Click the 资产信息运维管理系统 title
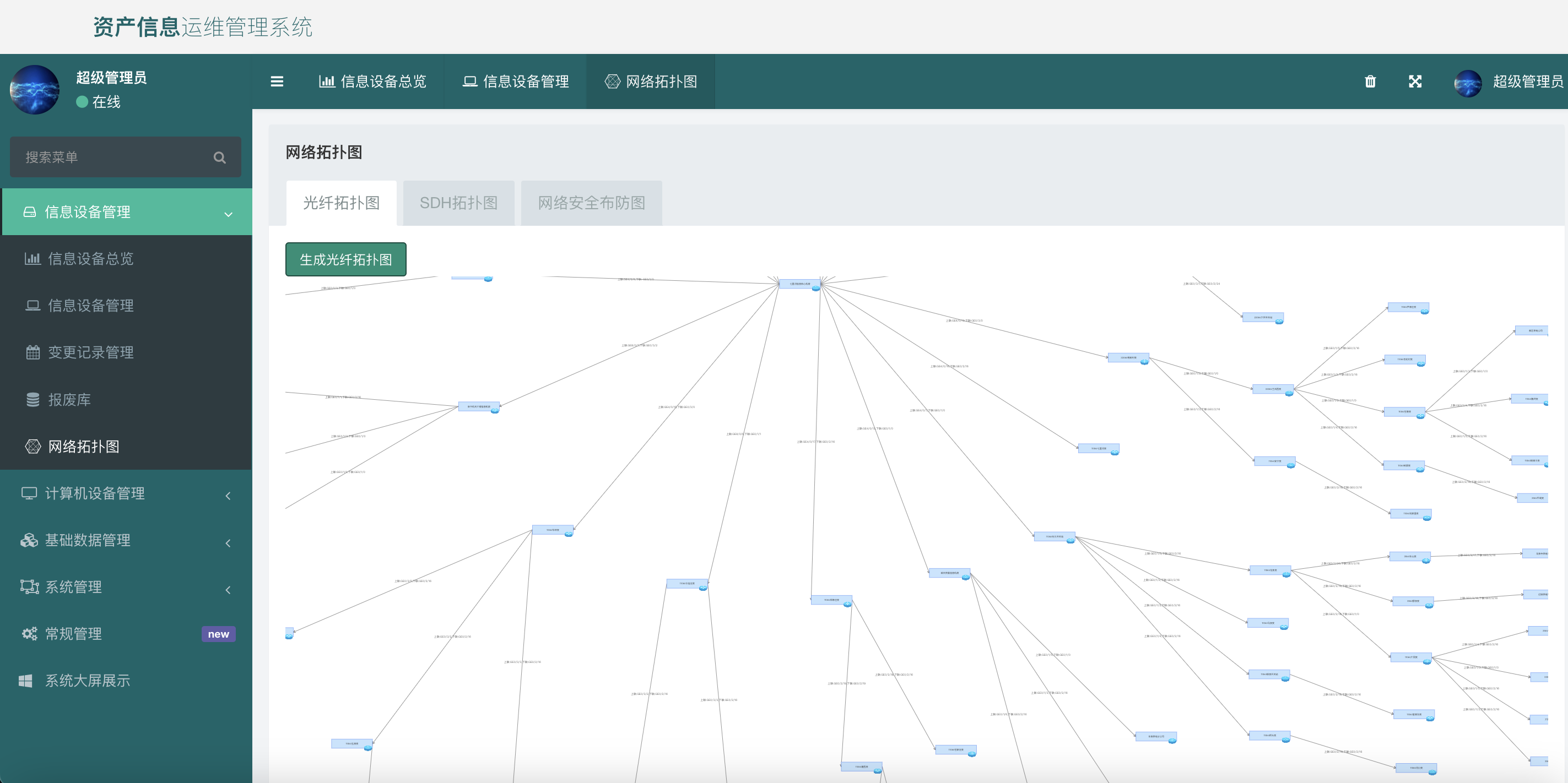The height and width of the screenshot is (783, 1568). pyautogui.click(x=203, y=28)
